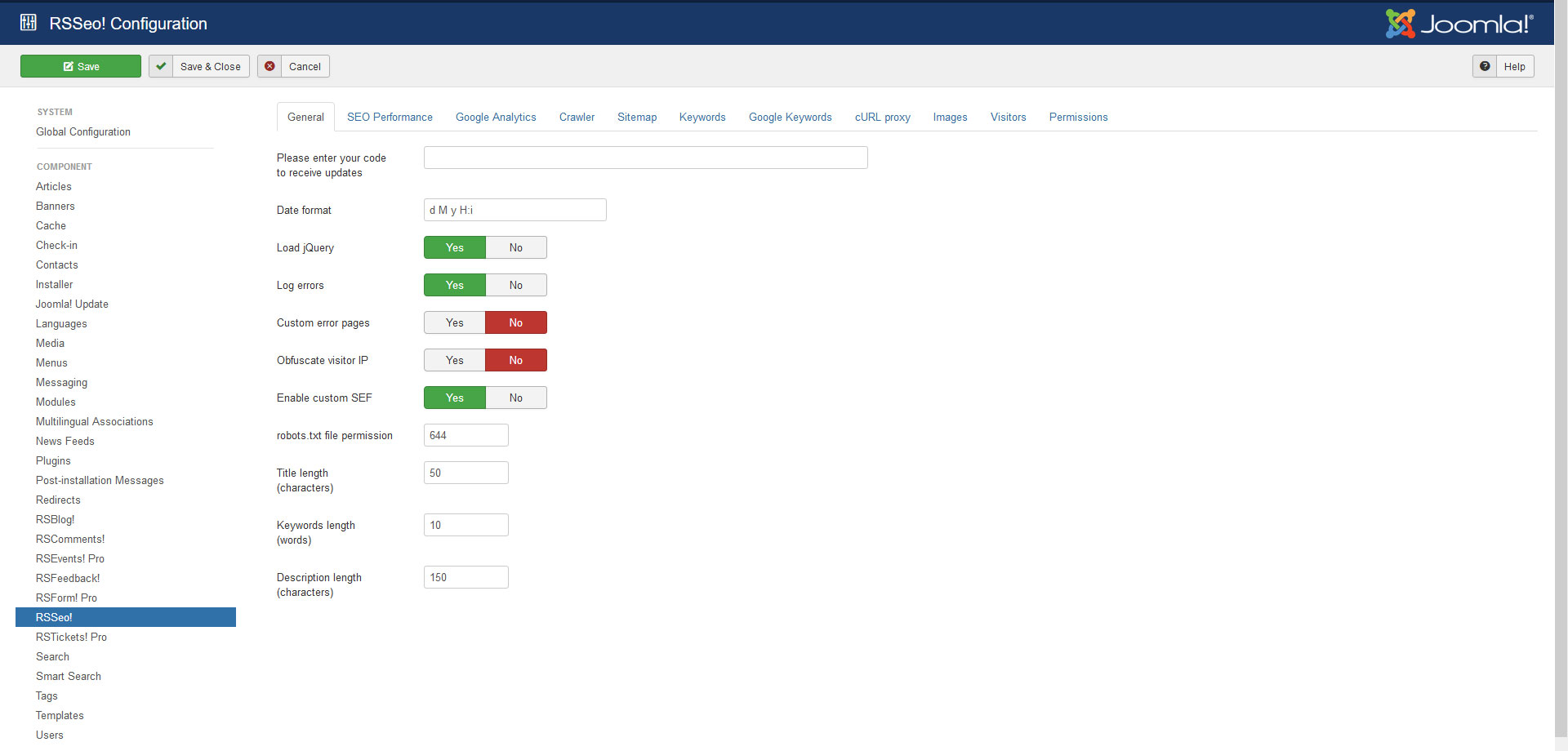Open the Keywords tab
Screen dimensions: 1568x751
(x=702, y=117)
